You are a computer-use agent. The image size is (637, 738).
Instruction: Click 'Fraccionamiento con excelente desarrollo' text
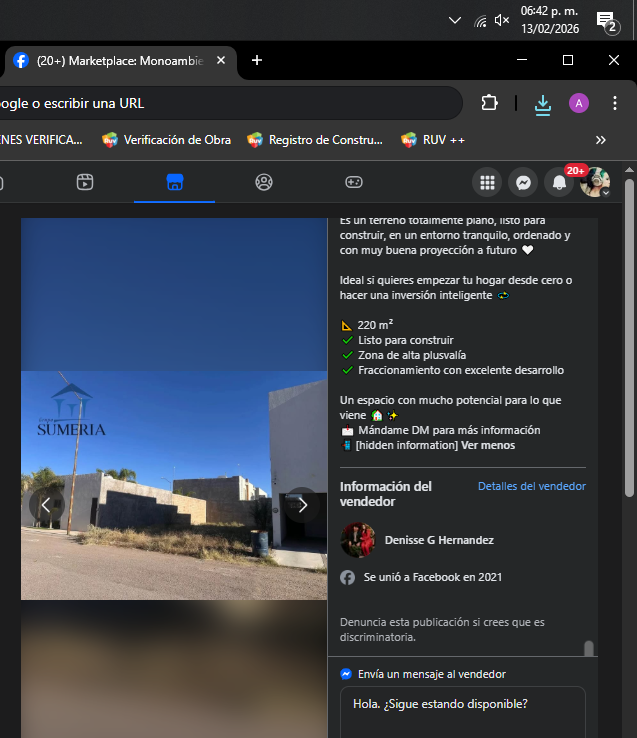[x=461, y=370]
